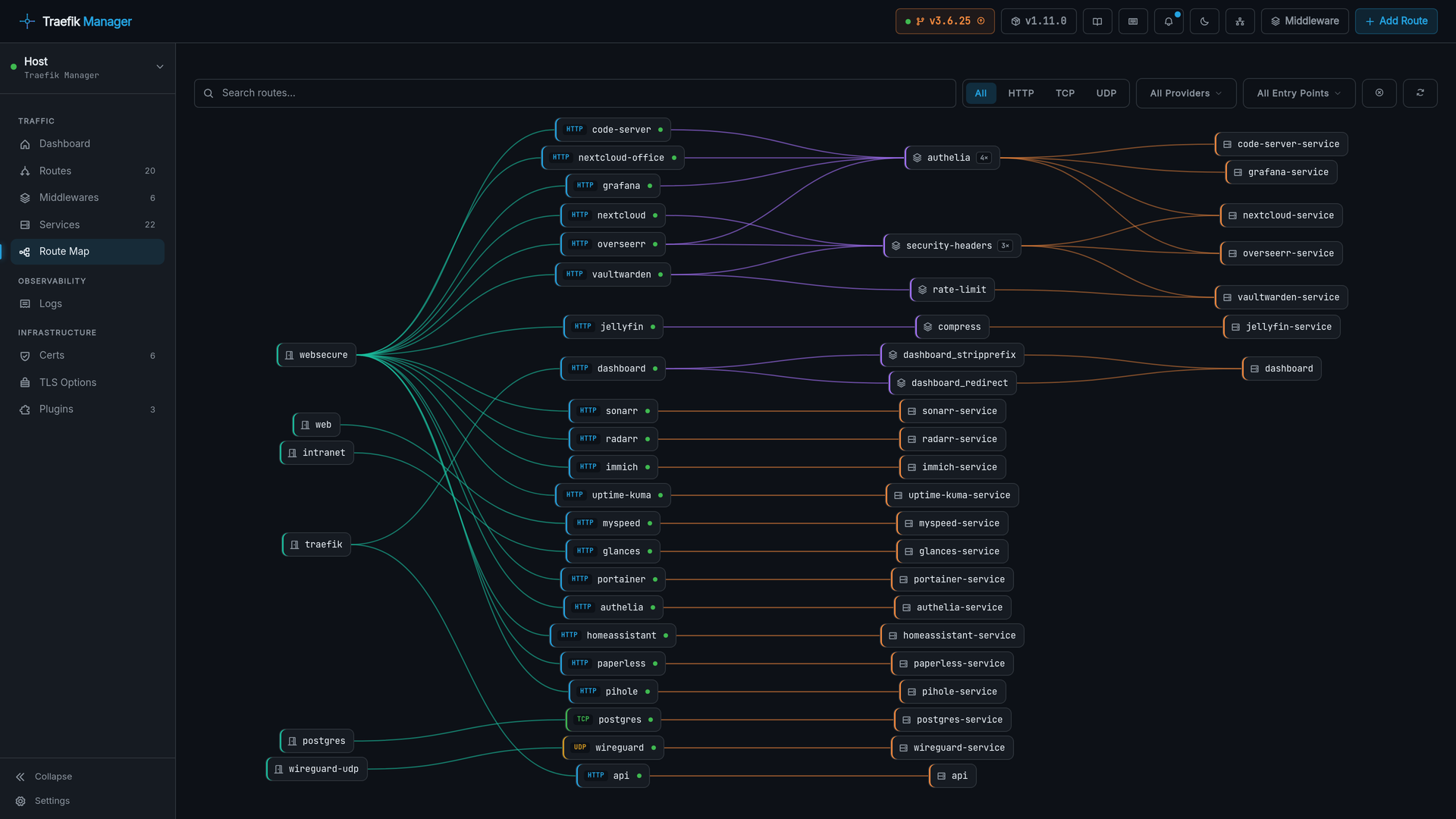Filter routes by HTTP
Screen dimensions: 1456x819
tap(1021, 93)
